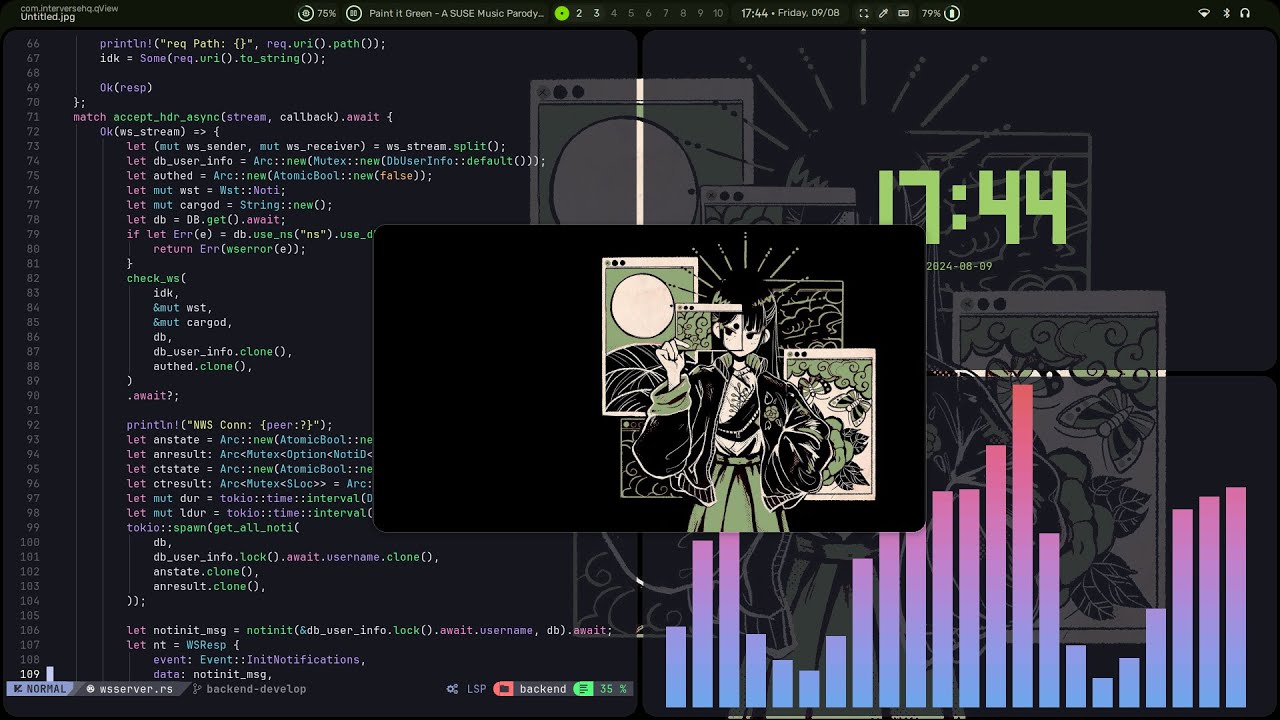Image resolution: width=1280 pixels, height=720 pixels.
Task: Click the green lines icon before 35 %
Action: tap(582, 689)
